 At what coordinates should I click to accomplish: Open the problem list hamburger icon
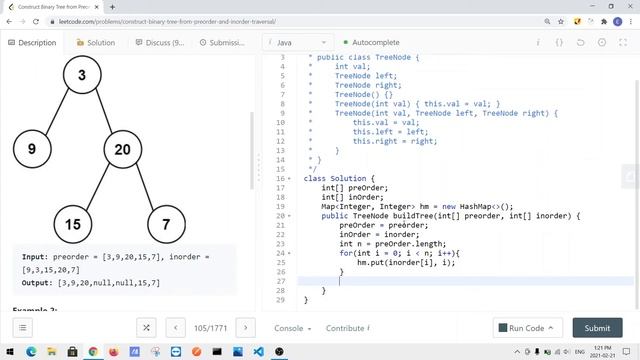pyautogui.click(x=22, y=328)
